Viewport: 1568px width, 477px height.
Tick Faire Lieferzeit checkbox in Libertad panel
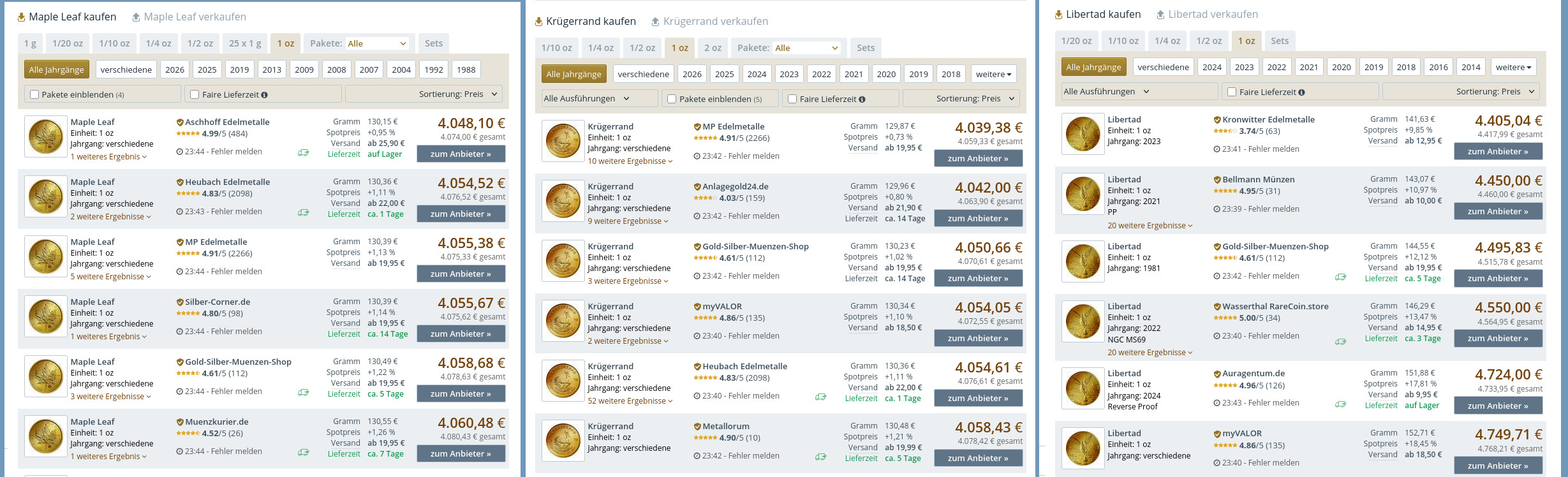(x=1232, y=92)
